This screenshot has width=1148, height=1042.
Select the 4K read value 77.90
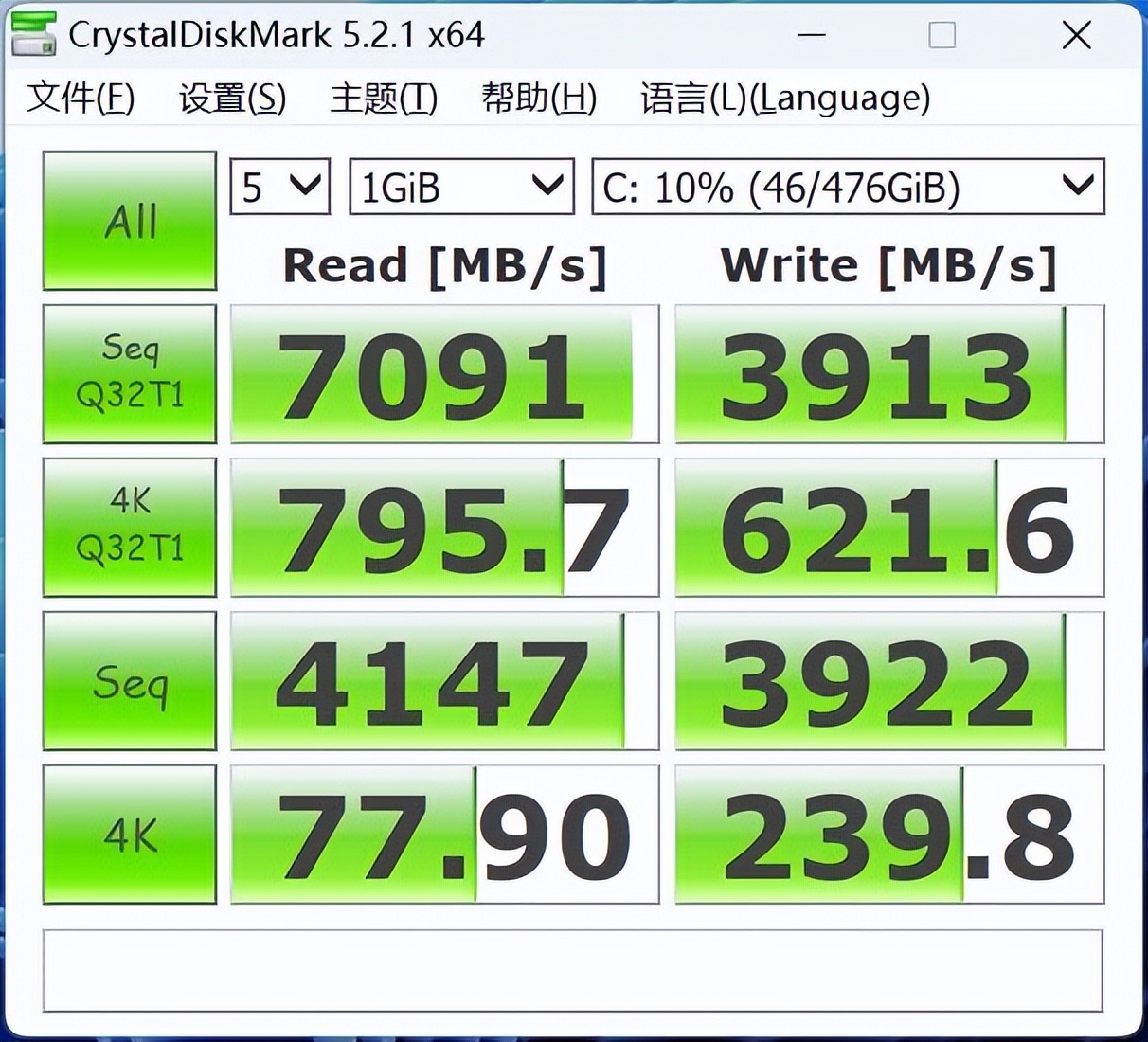[444, 835]
